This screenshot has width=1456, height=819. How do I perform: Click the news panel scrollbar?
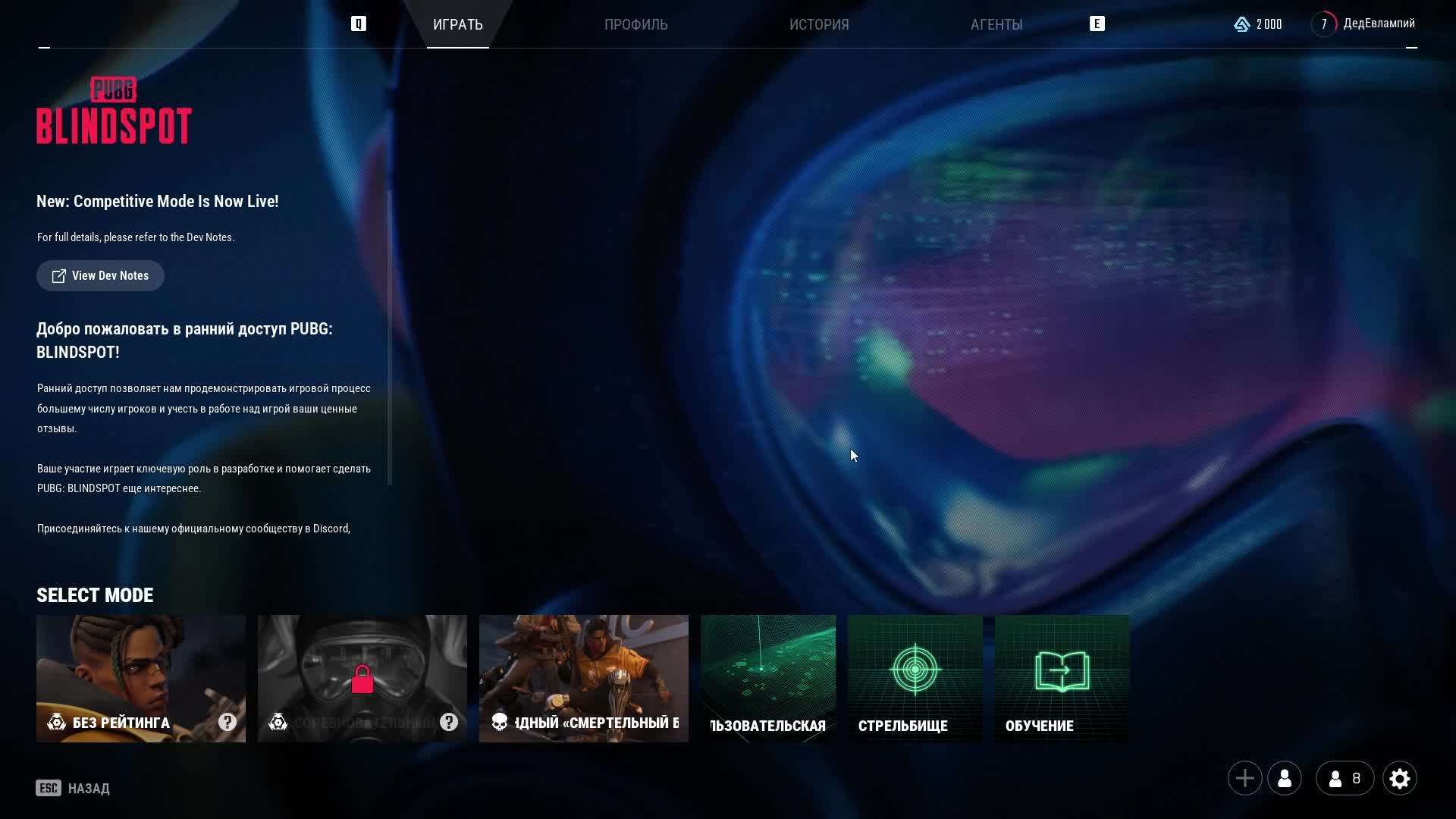click(x=390, y=337)
